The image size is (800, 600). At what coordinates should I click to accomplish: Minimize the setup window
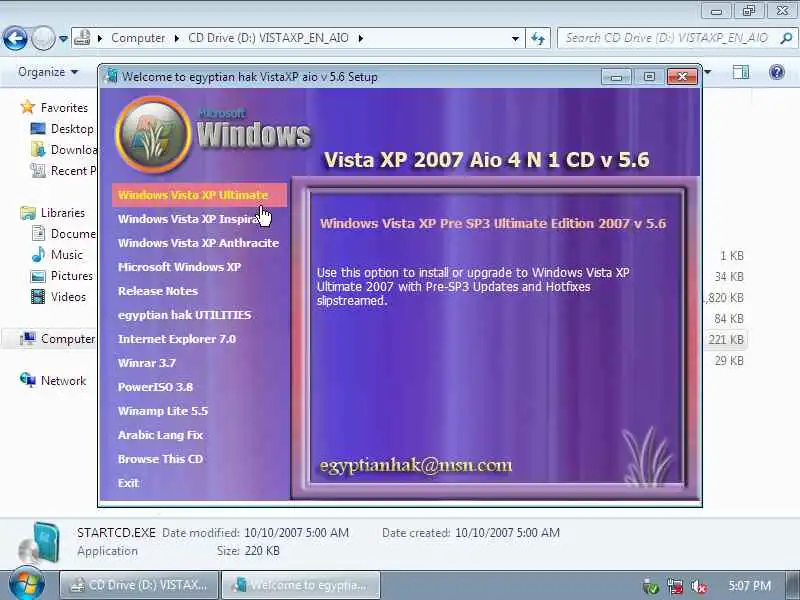pos(616,77)
